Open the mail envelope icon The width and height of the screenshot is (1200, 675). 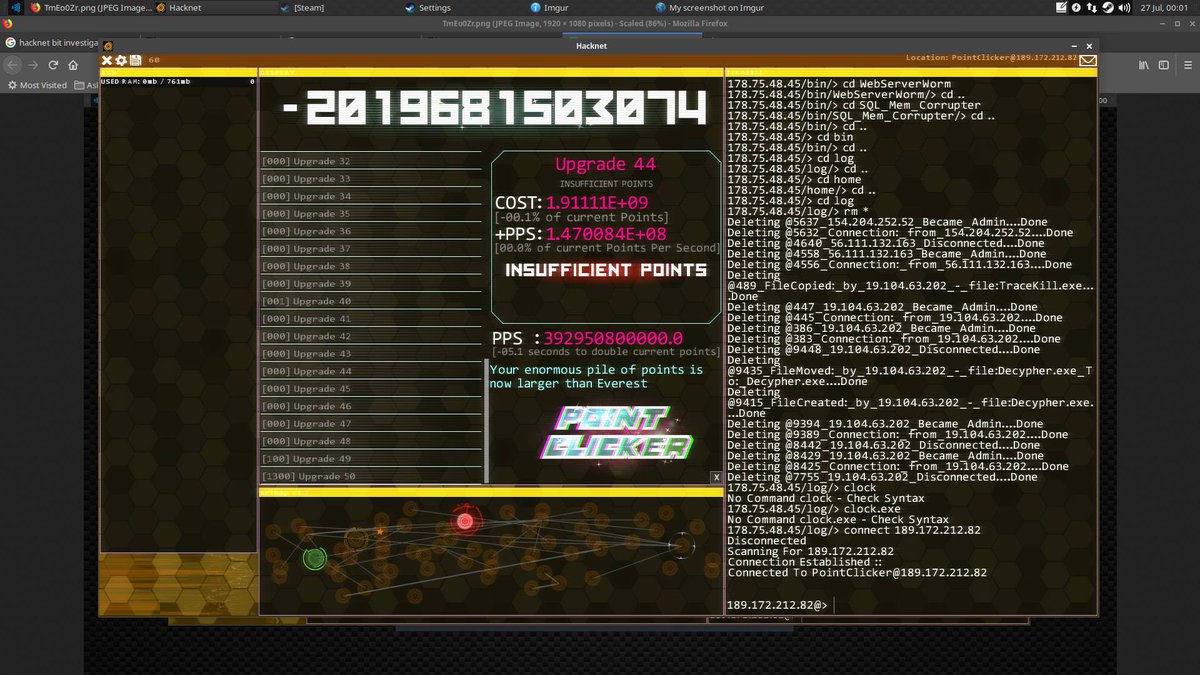coord(1087,59)
